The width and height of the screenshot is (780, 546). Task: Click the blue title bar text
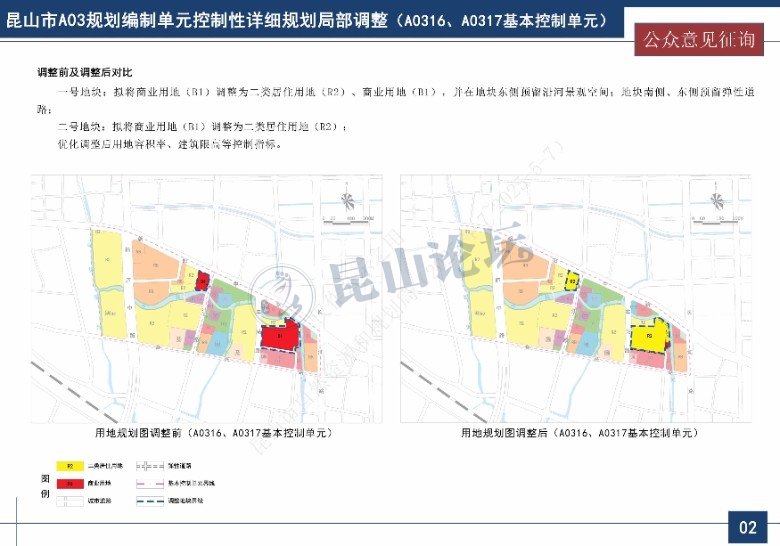tap(305, 19)
